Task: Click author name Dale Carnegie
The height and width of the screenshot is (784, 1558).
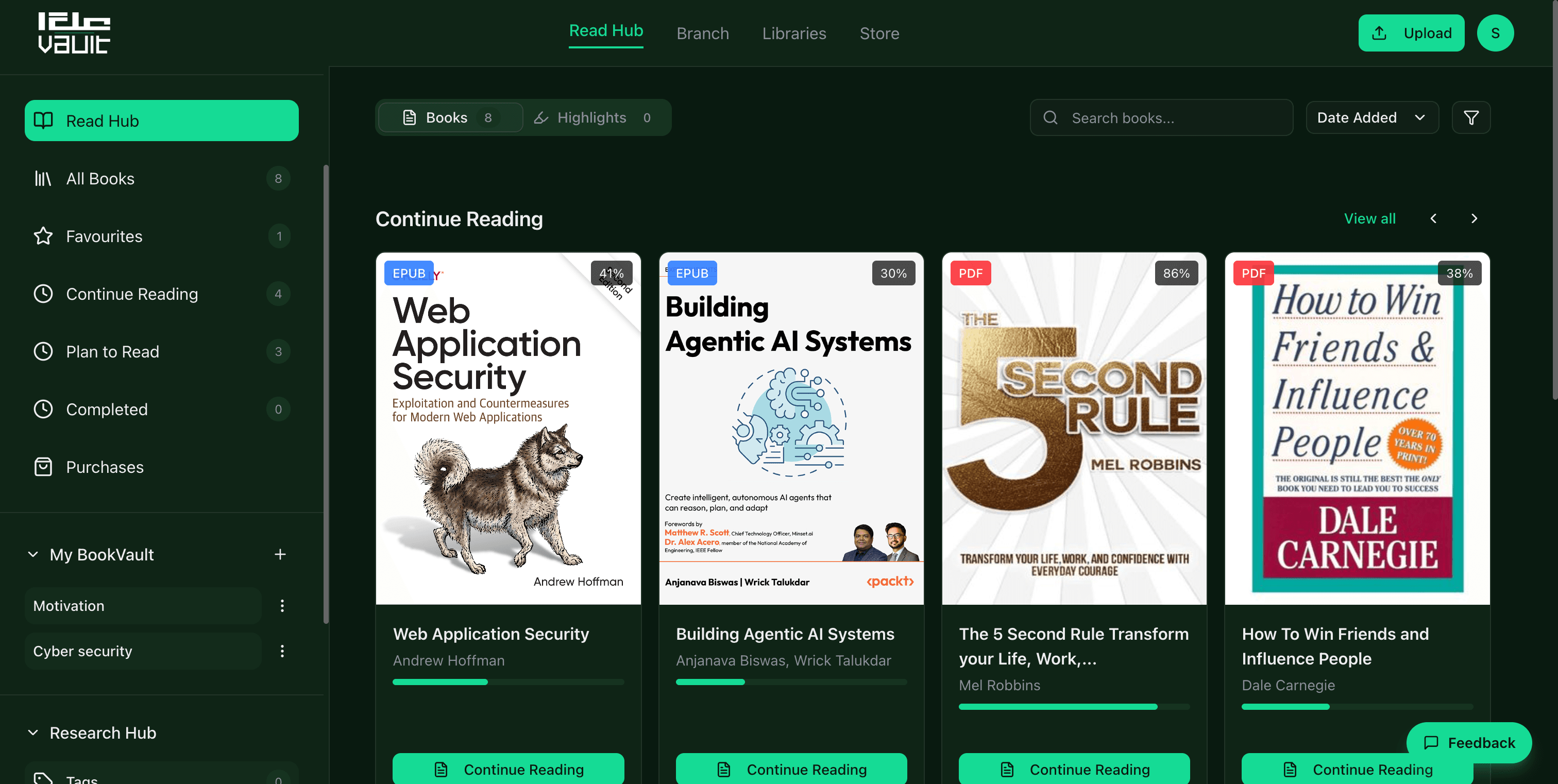Action: pos(1288,685)
